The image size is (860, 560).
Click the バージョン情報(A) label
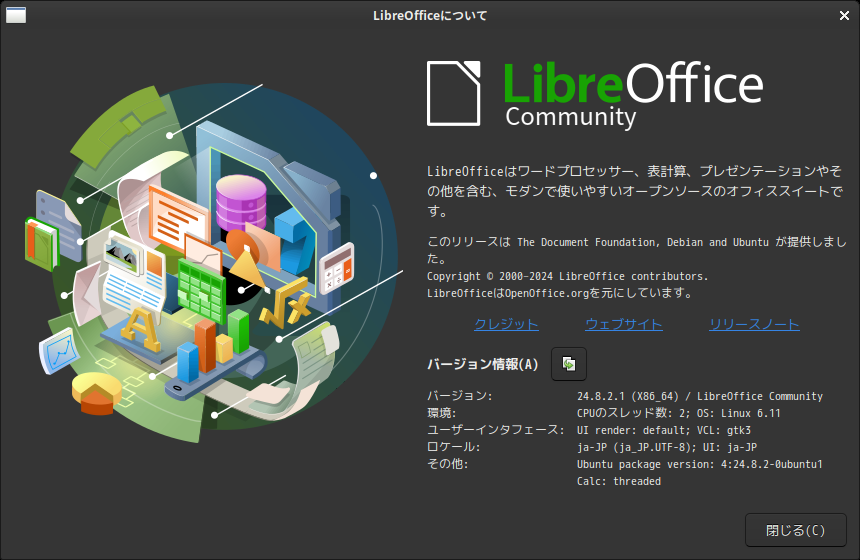click(483, 364)
